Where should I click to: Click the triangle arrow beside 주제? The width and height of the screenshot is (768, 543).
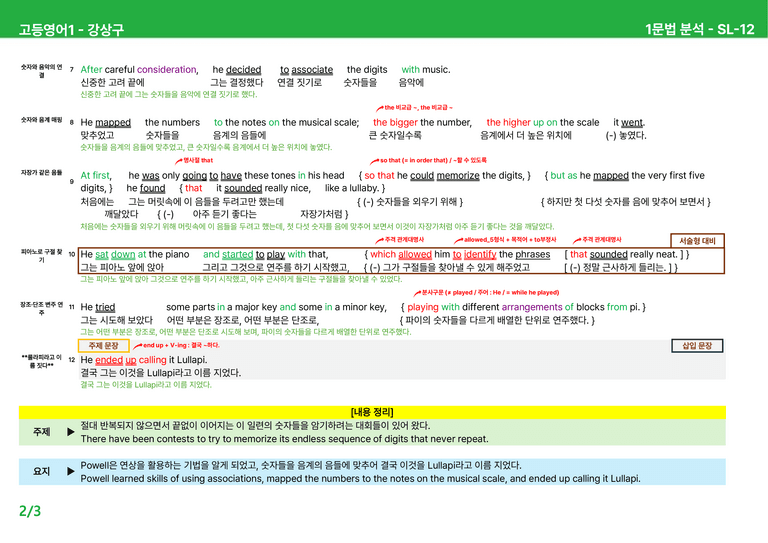[x=71, y=432]
